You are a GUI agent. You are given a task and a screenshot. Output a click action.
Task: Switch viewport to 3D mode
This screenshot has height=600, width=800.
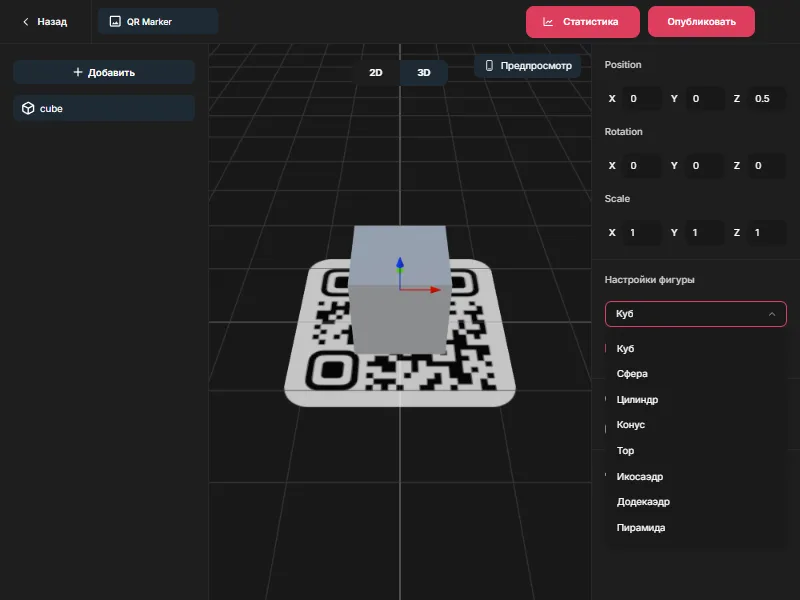423,72
